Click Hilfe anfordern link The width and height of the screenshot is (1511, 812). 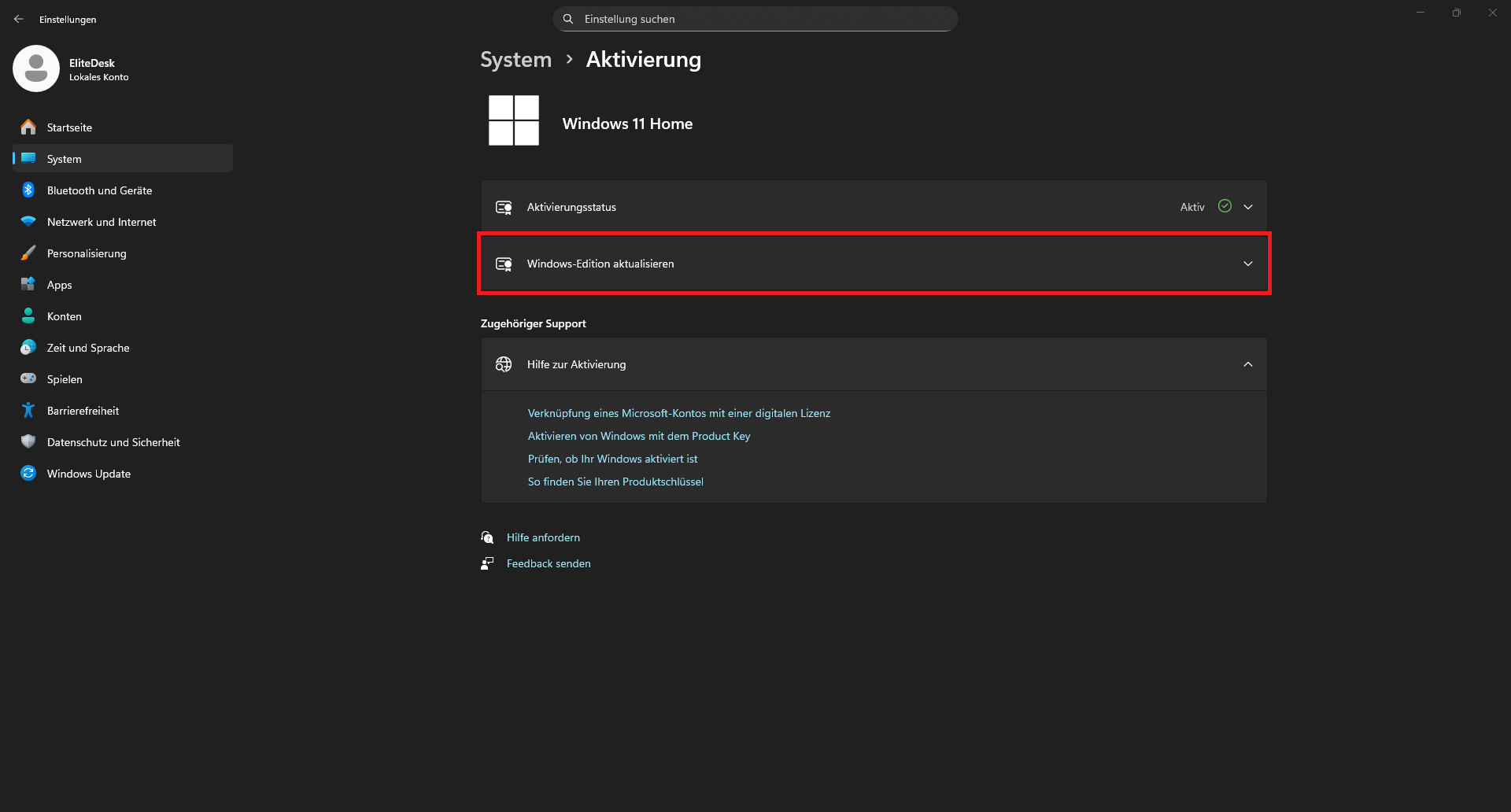tap(543, 537)
